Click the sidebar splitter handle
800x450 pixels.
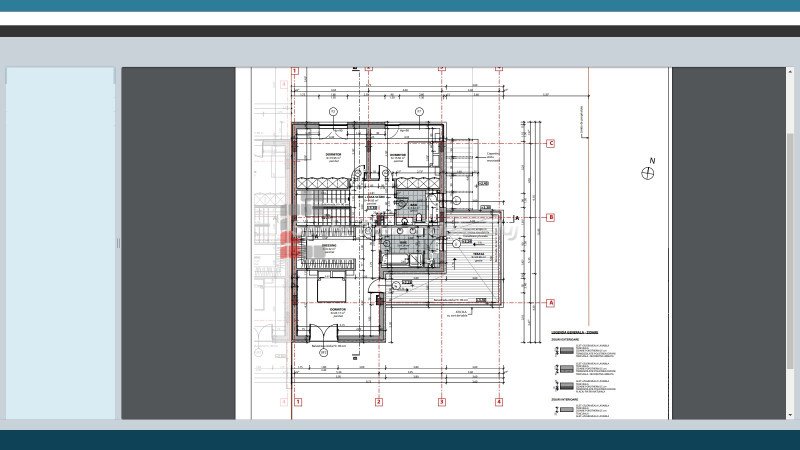[118, 243]
